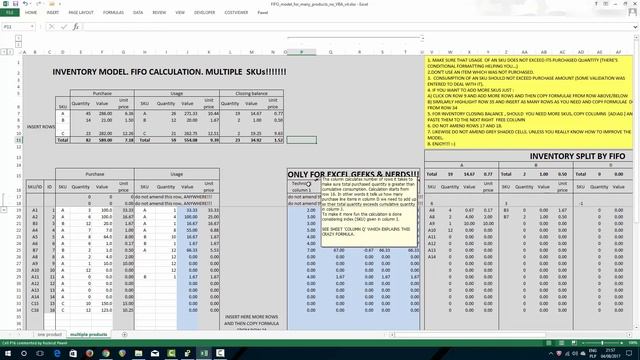Image resolution: width=640 pixels, height=360 pixels.
Task: Click column outline level 2 button
Action: tap(18, 44)
